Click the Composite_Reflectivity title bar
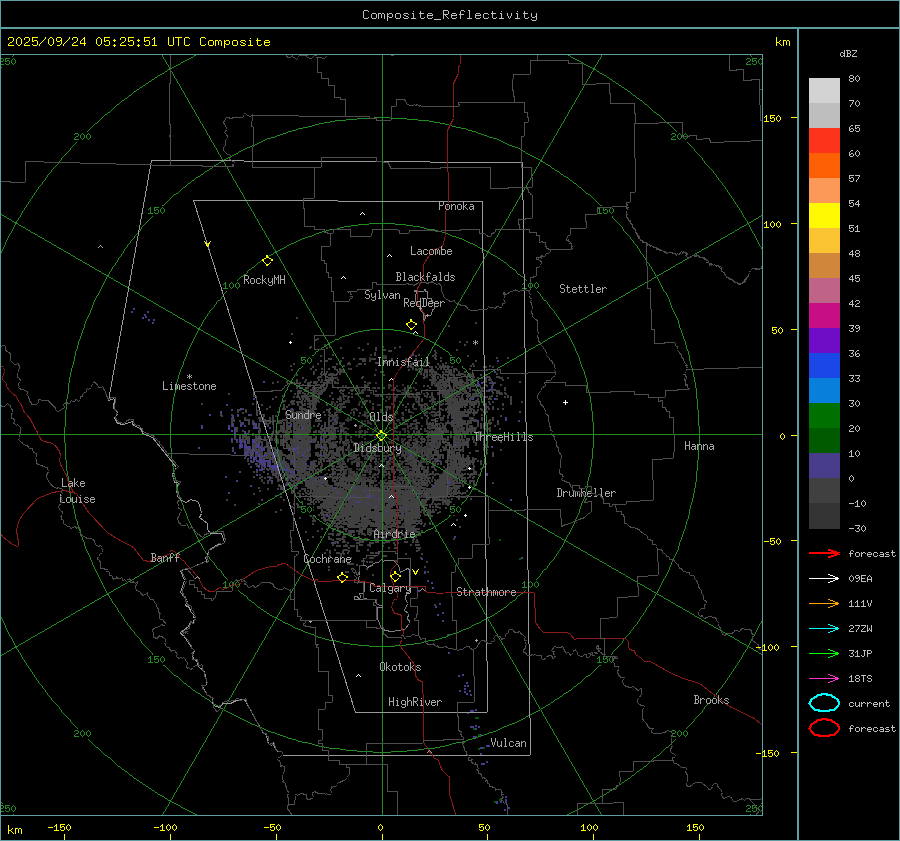The height and width of the screenshot is (841, 900). point(449,15)
